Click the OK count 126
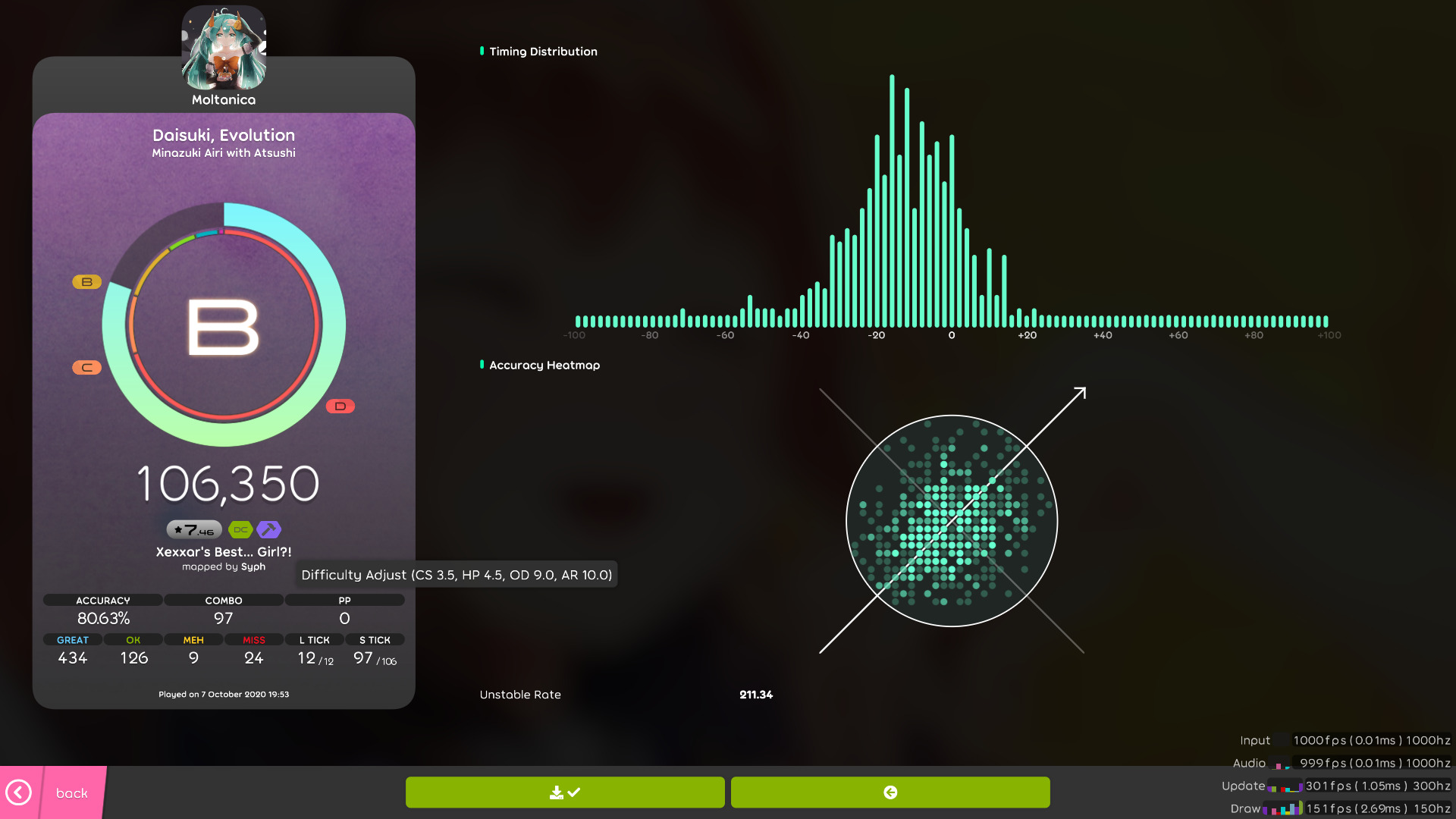 134,658
